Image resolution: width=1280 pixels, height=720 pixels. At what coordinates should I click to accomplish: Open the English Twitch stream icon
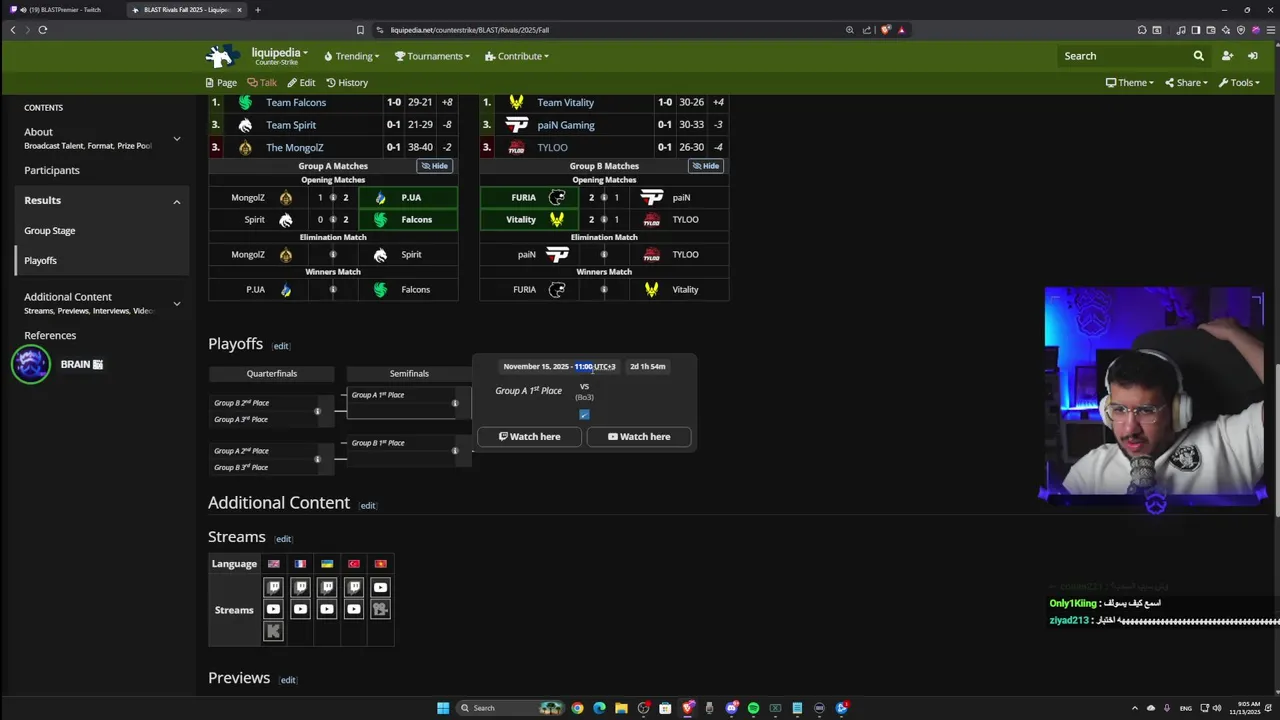(x=273, y=587)
